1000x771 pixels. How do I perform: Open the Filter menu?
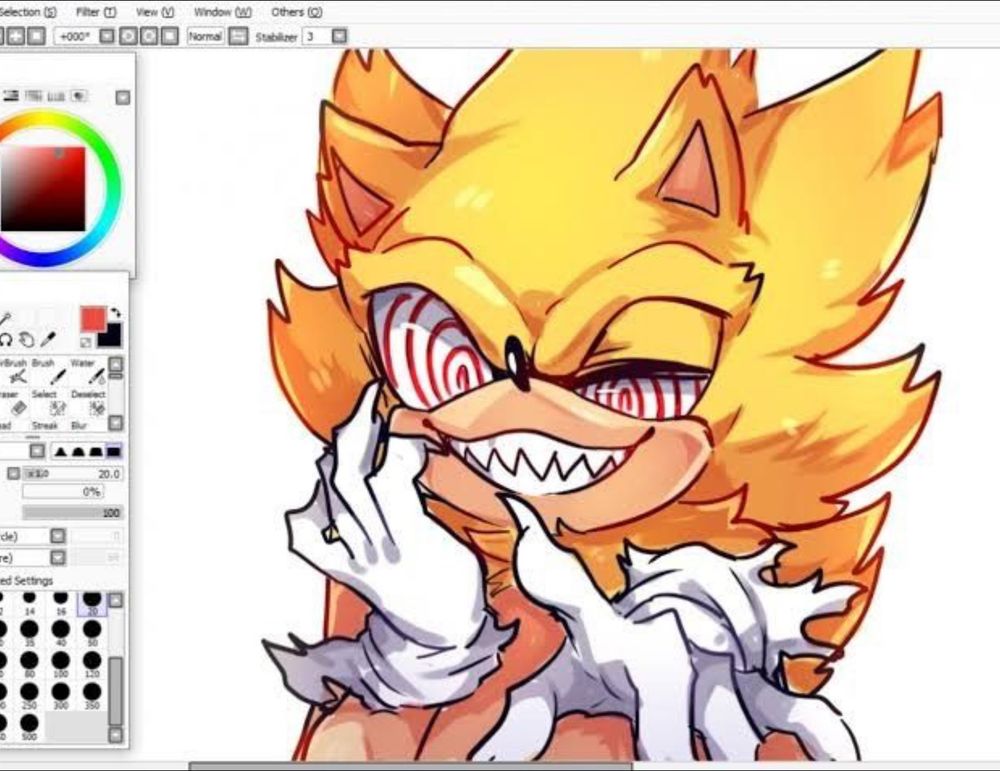[x=96, y=12]
